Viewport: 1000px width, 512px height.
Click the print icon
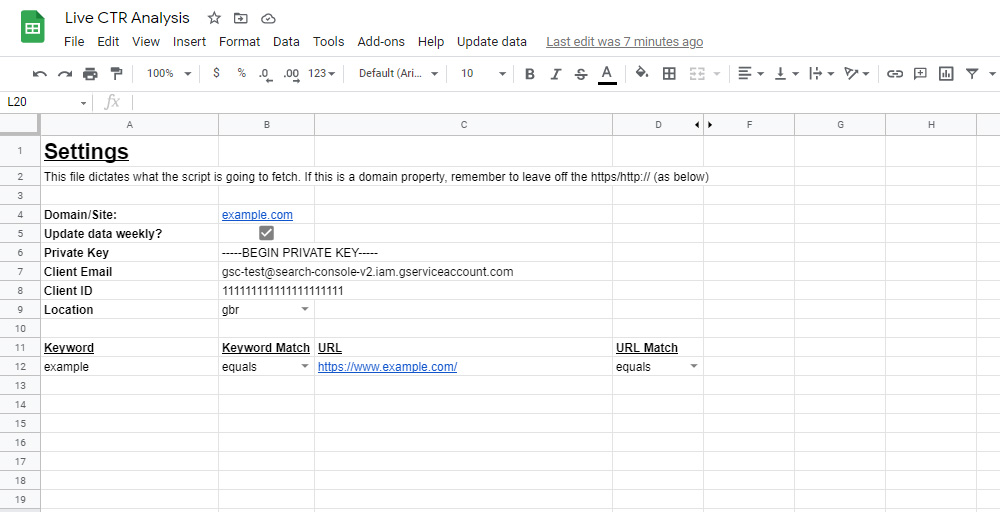[90, 73]
